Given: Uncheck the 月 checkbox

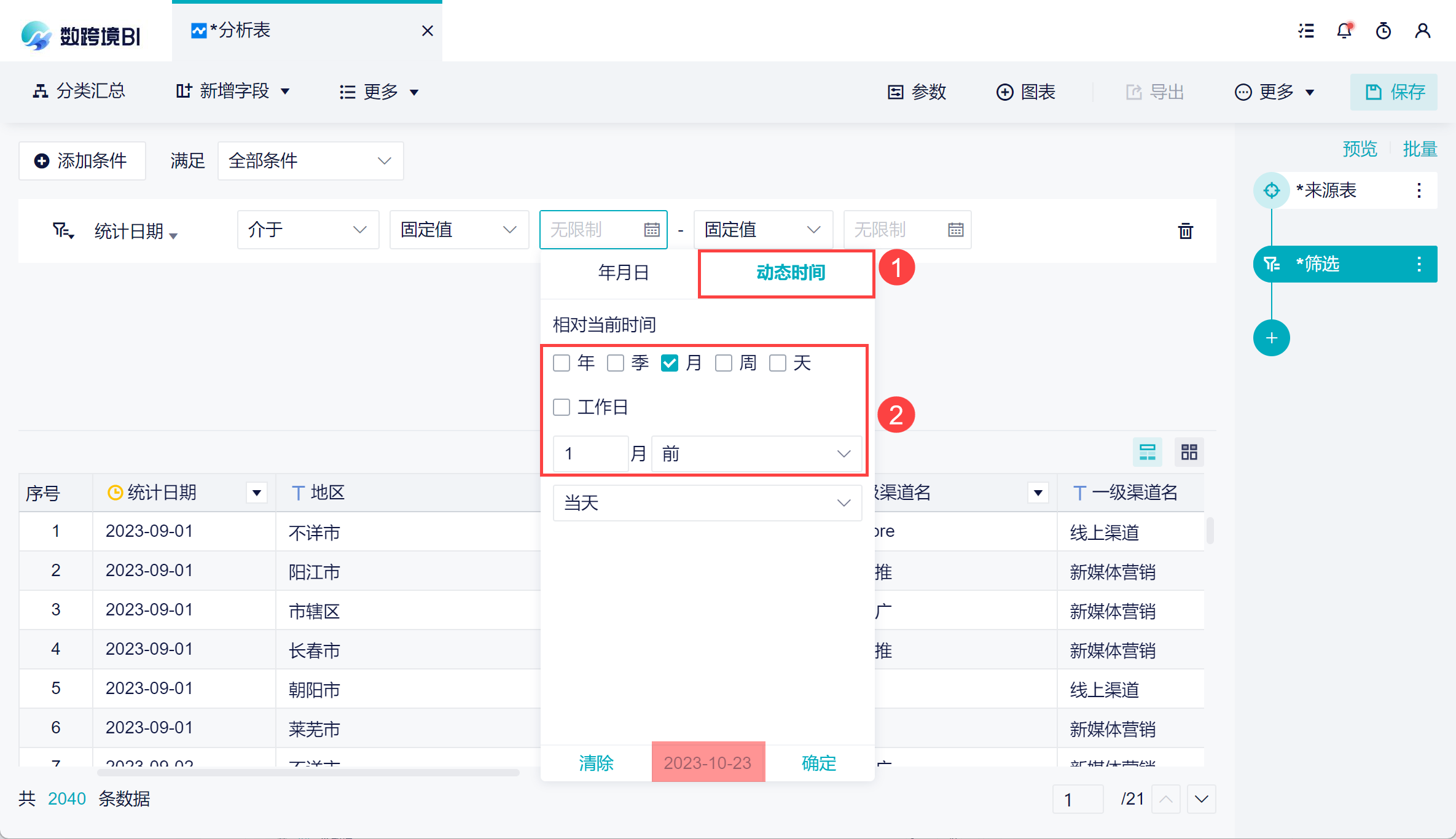Looking at the screenshot, I should 670,363.
